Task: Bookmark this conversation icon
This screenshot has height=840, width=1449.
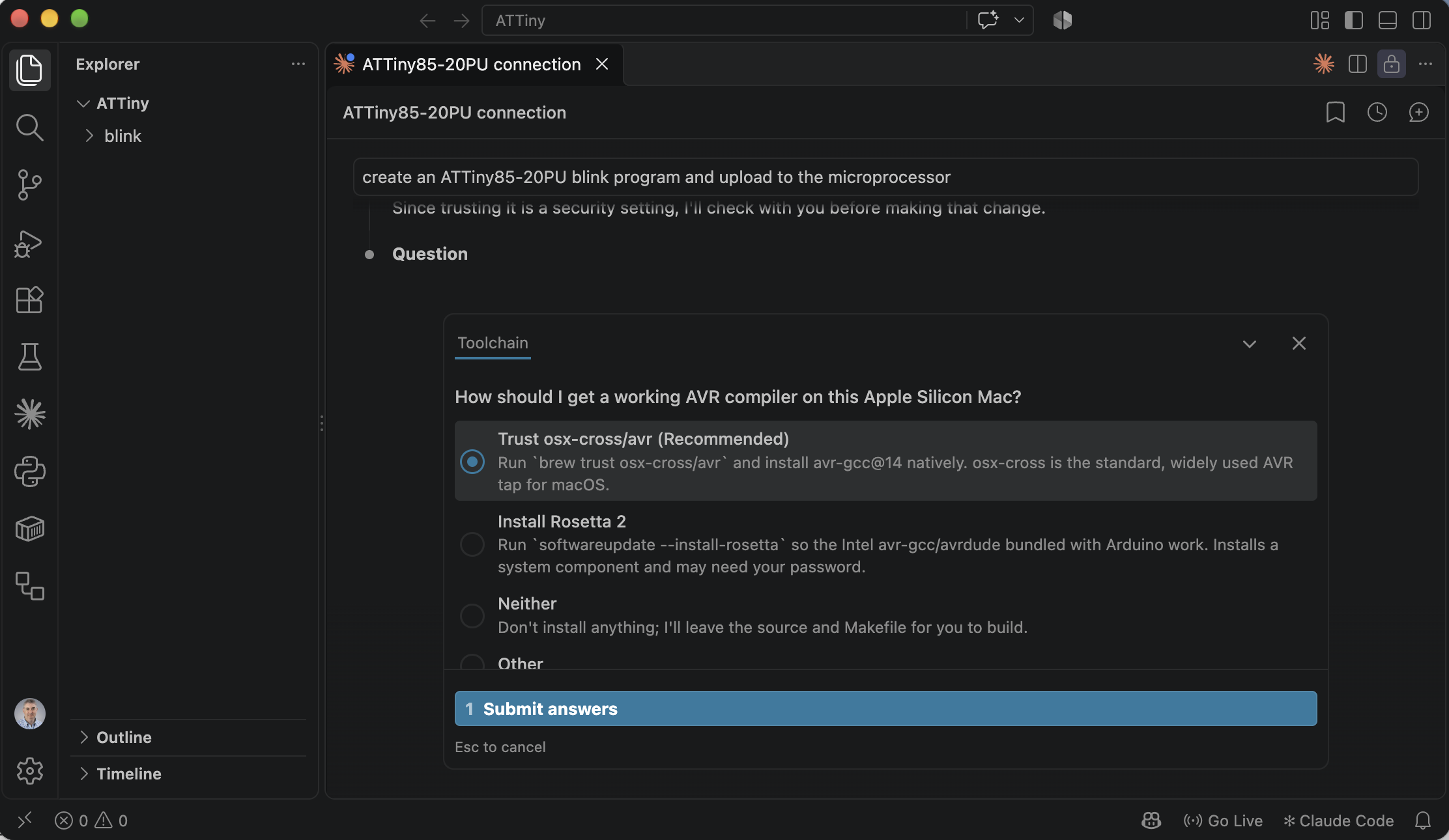Action: click(x=1335, y=112)
